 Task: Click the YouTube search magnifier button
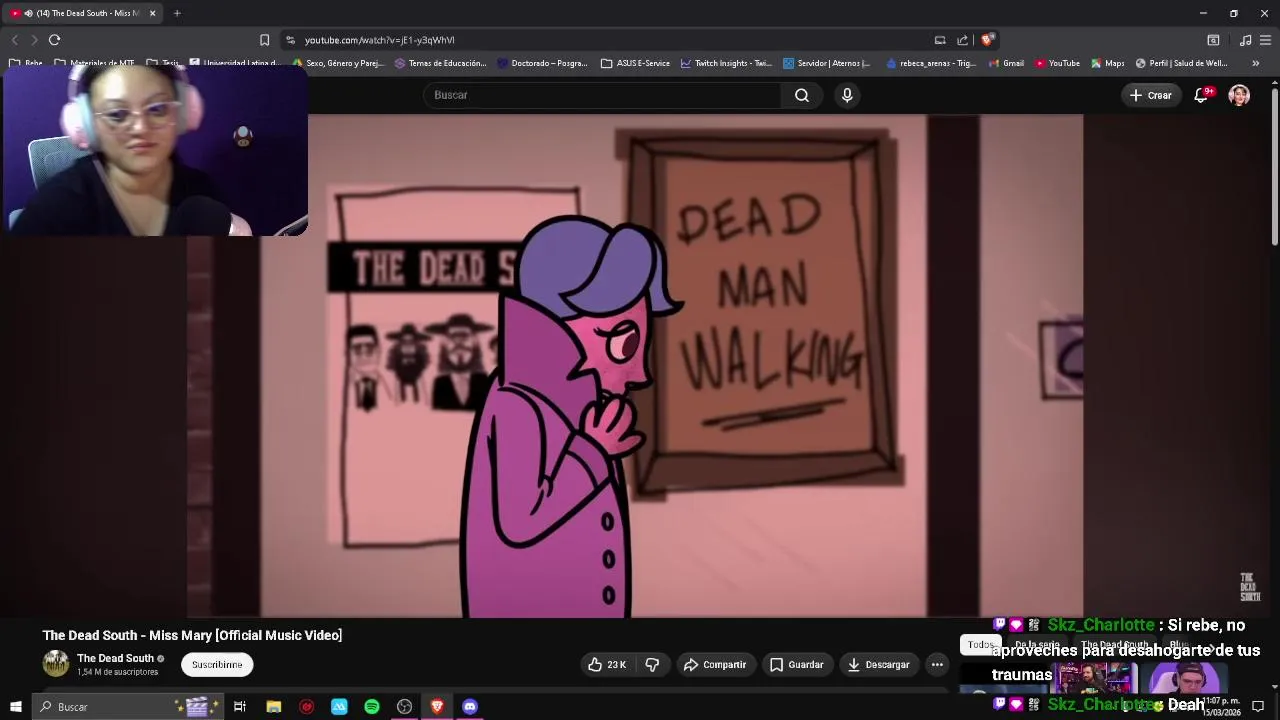click(x=802, y=95)
